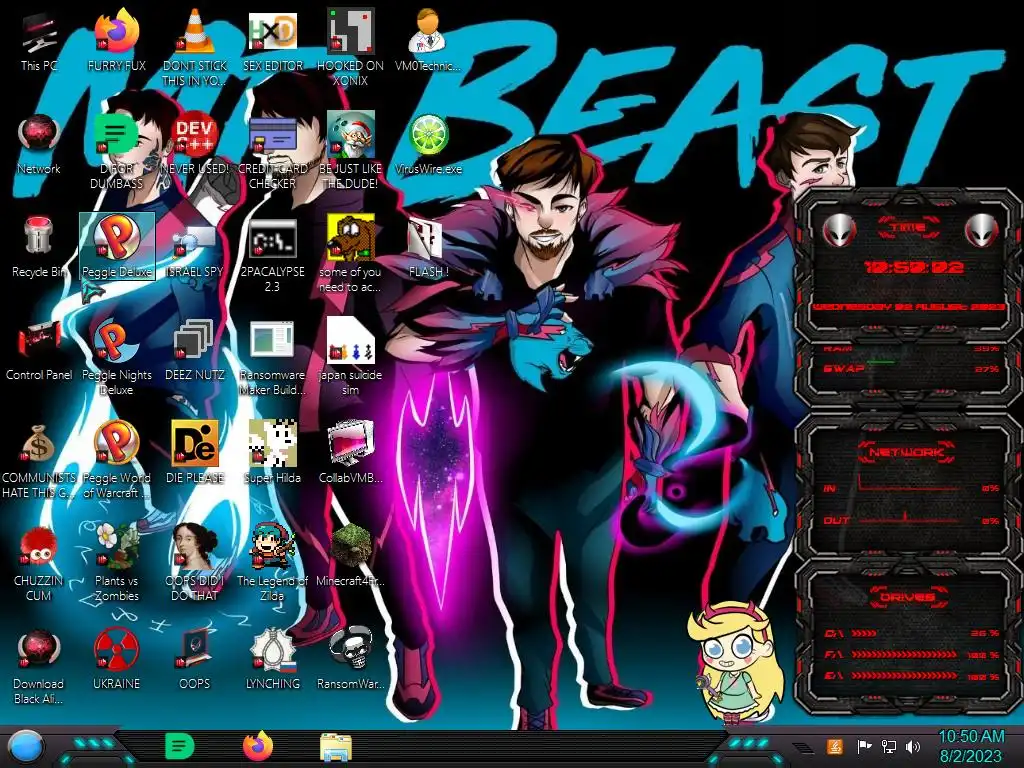Click the SWAP usage meter

(x=911, y=369)
